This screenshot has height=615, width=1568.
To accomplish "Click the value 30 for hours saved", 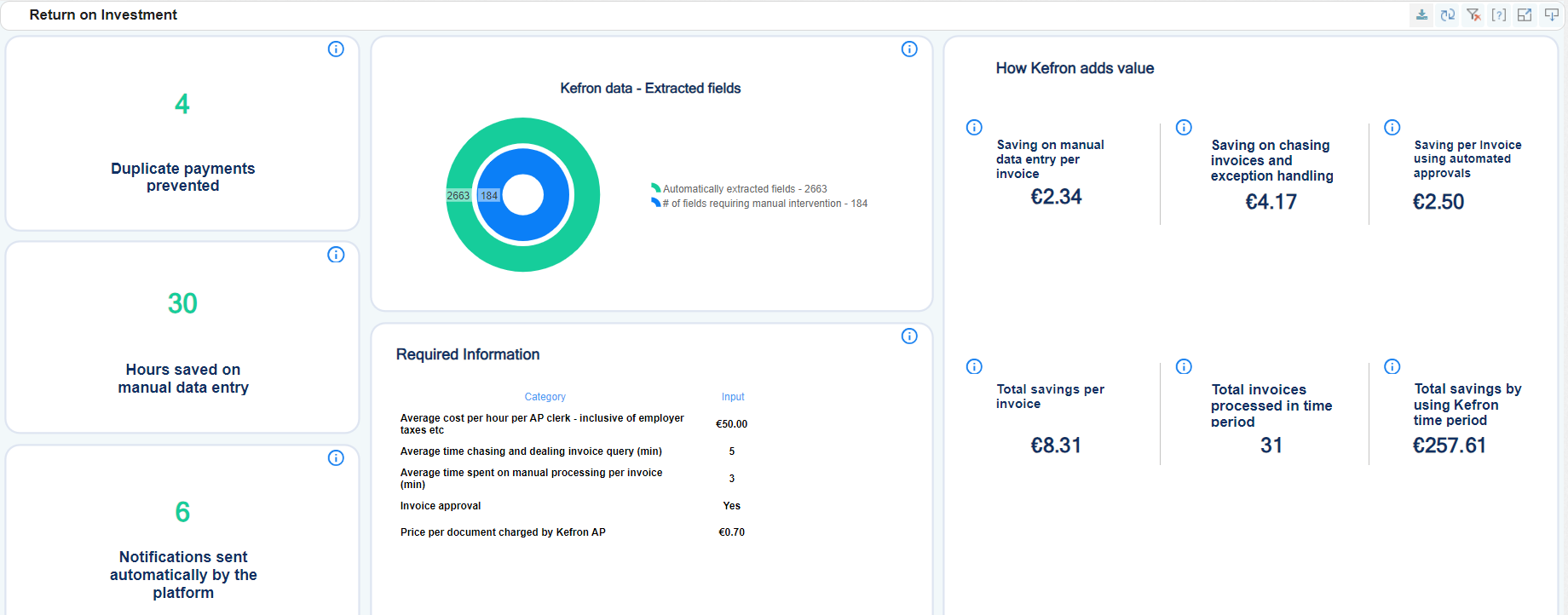I will pos(182,303).
